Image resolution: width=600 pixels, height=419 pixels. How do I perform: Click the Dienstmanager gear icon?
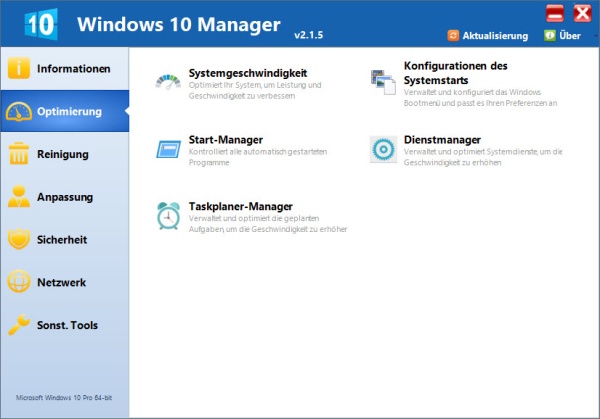coord(383,149)
